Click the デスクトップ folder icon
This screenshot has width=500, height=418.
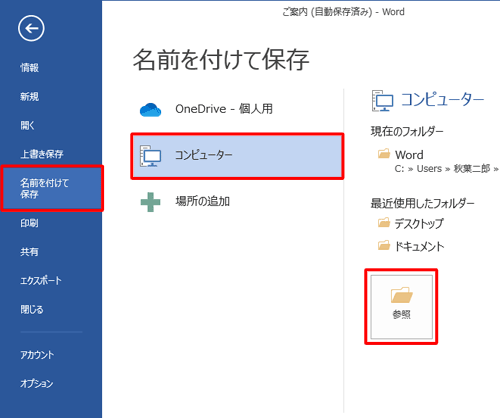tap(384, 222)
